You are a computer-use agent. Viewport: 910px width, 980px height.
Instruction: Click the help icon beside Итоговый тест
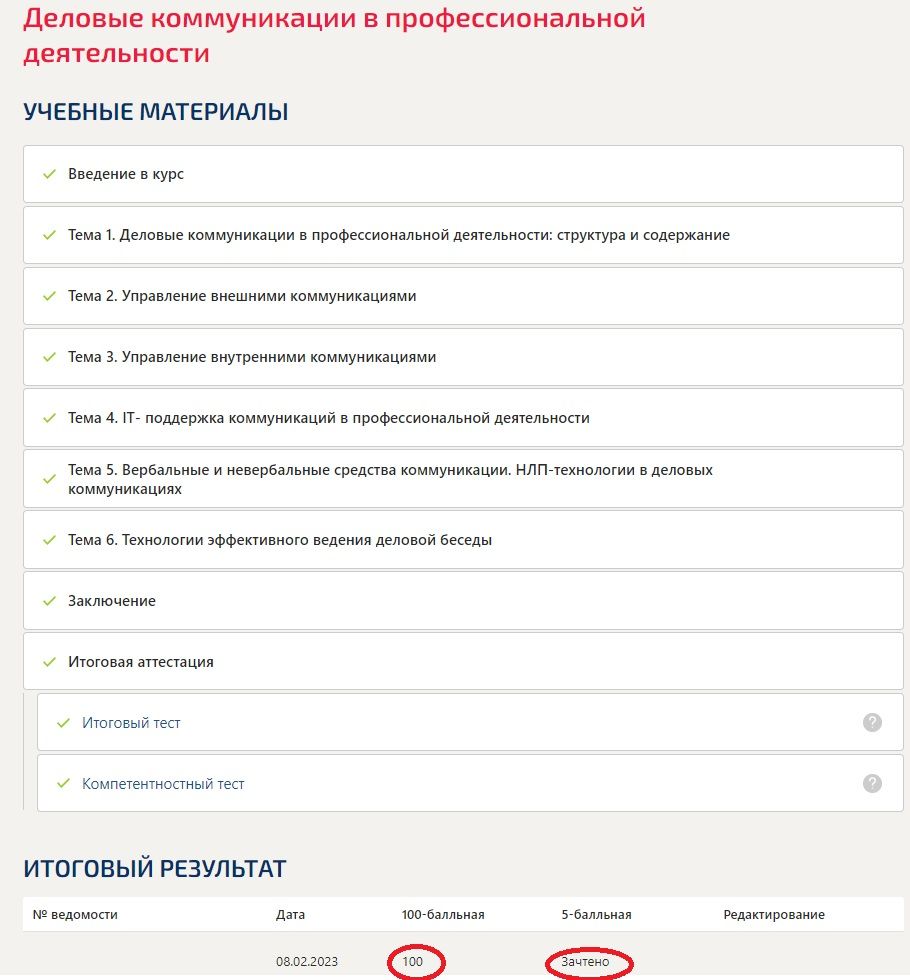point(872,722)
